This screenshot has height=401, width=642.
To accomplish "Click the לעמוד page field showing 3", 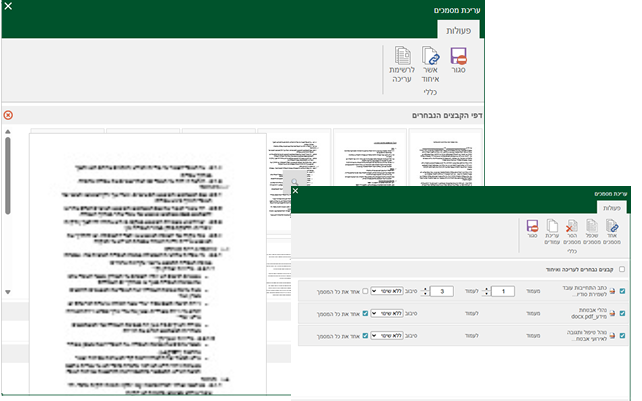I will (x=444, y=291).
